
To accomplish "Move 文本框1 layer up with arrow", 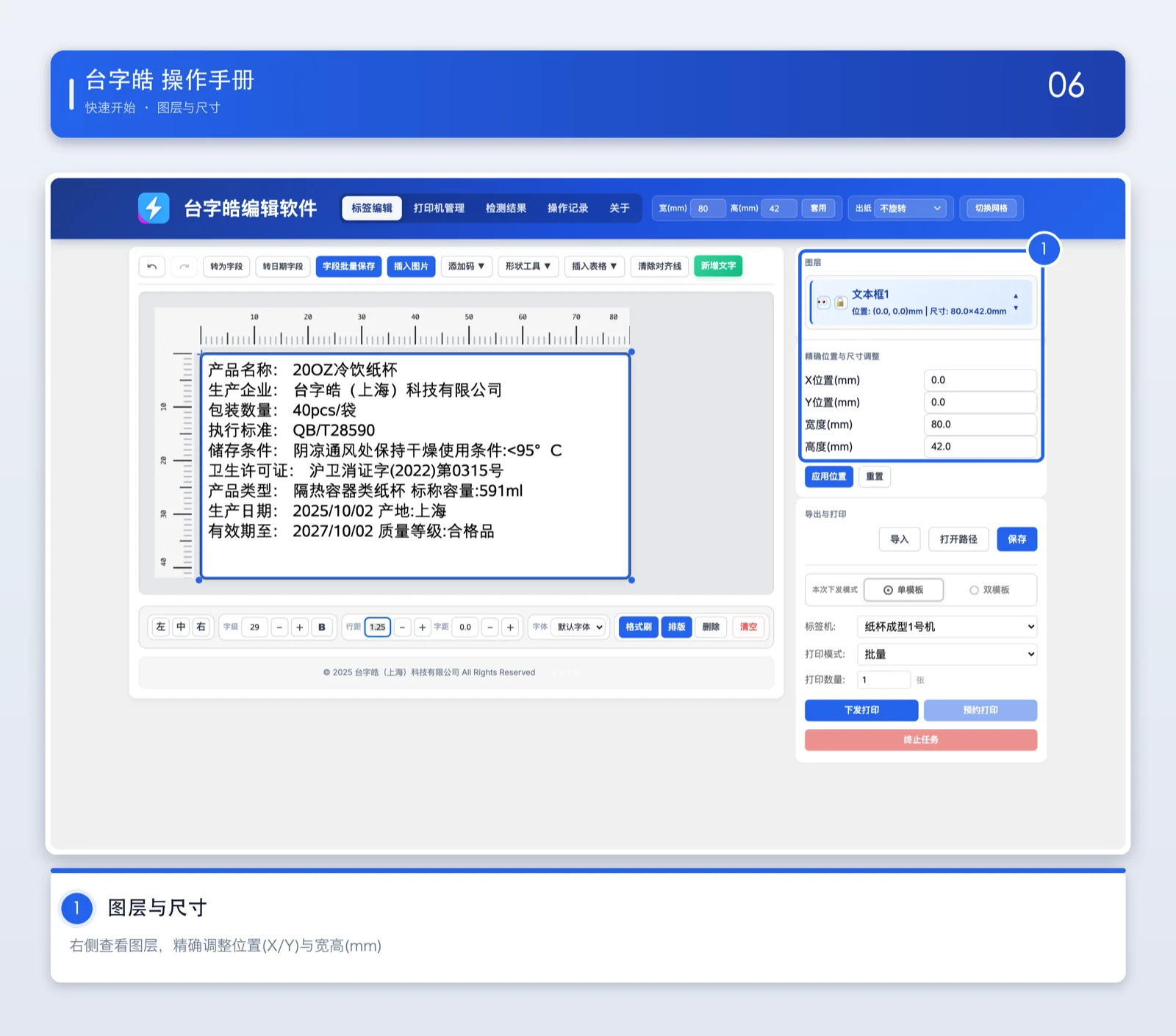I will pos(1016,296).
